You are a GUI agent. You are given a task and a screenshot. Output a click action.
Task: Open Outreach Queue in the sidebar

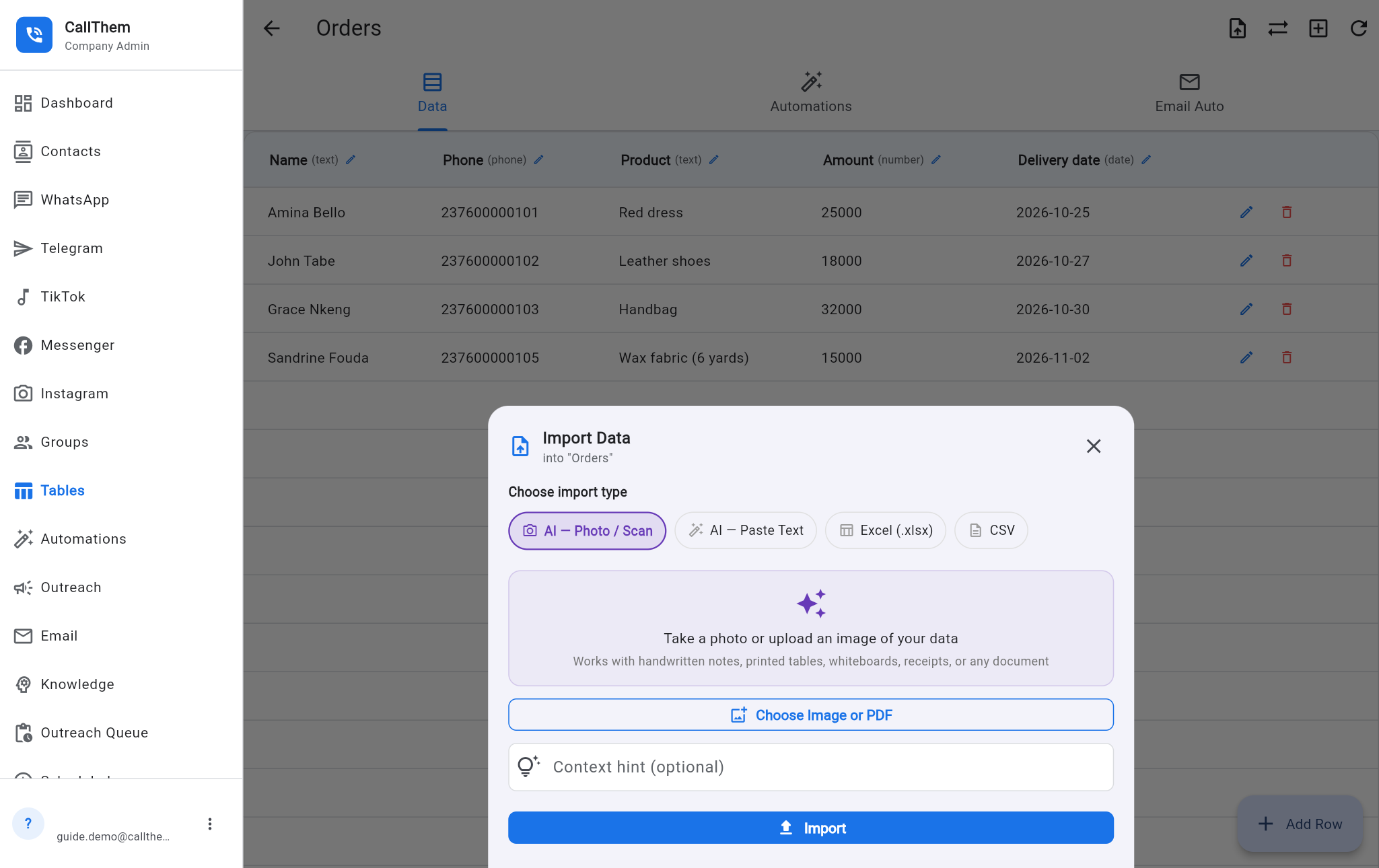121,733
